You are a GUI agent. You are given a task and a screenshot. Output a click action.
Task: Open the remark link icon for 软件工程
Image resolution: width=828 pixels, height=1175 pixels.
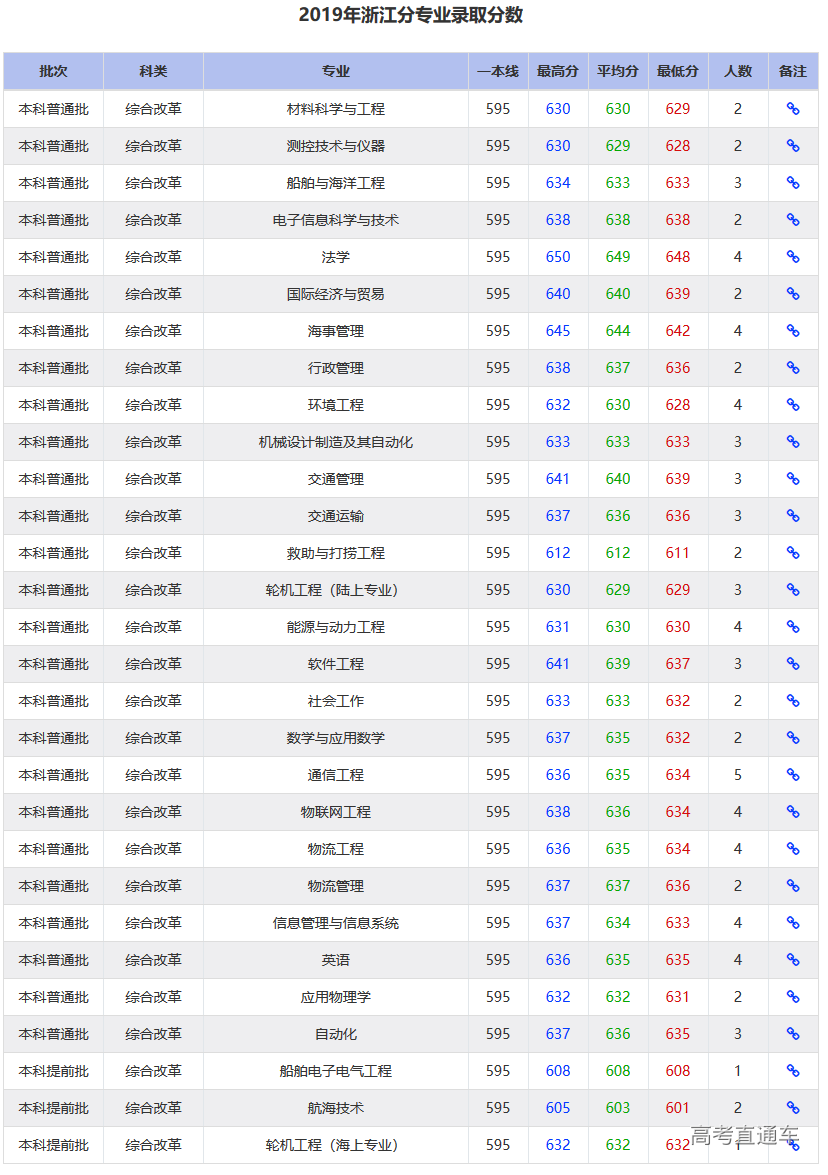(x=792, y=664)
